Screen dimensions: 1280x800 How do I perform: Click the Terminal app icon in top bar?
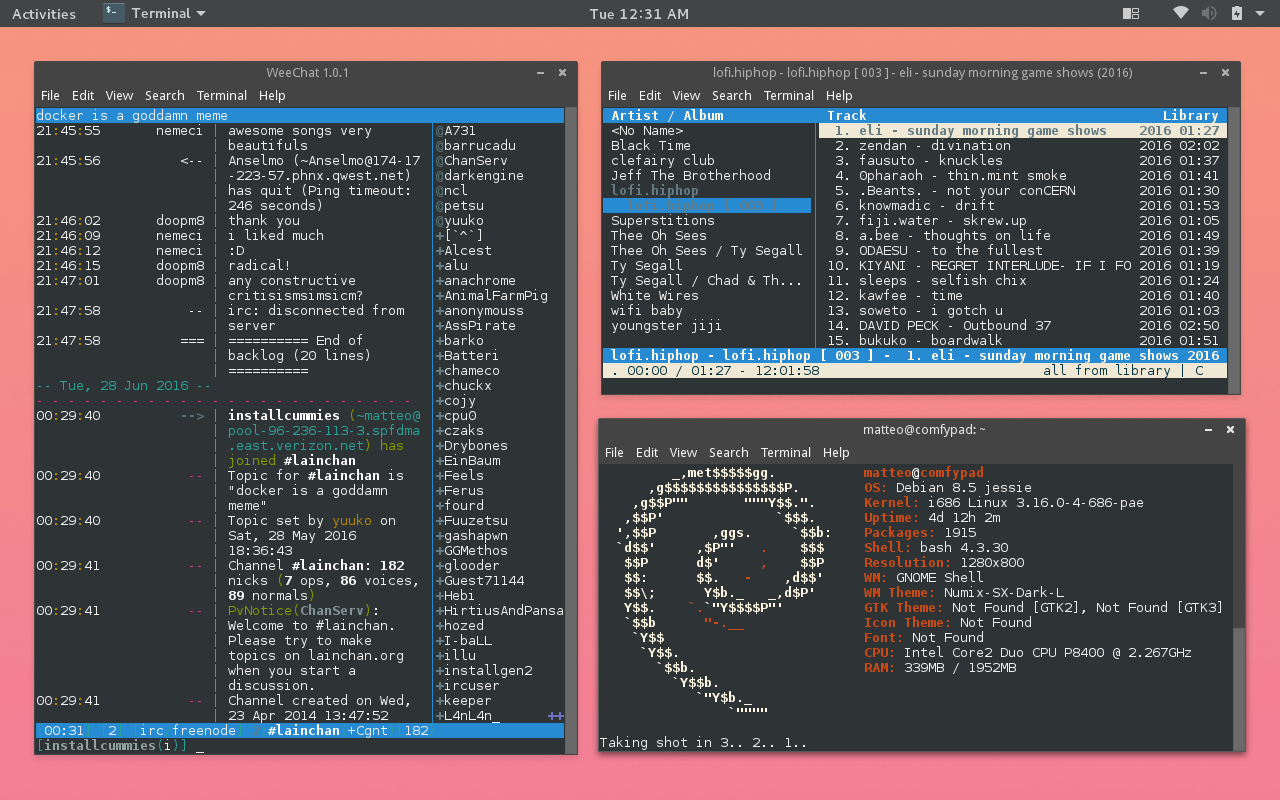pos(114,13)
